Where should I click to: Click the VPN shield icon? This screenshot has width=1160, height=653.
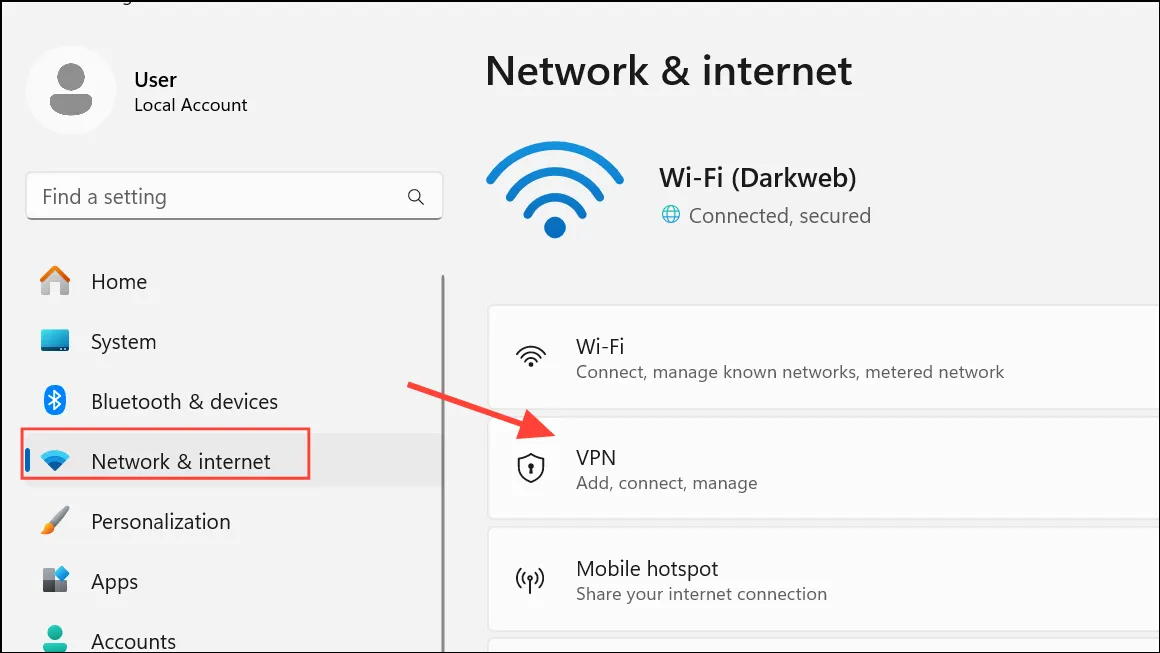(x=530, y=468)
